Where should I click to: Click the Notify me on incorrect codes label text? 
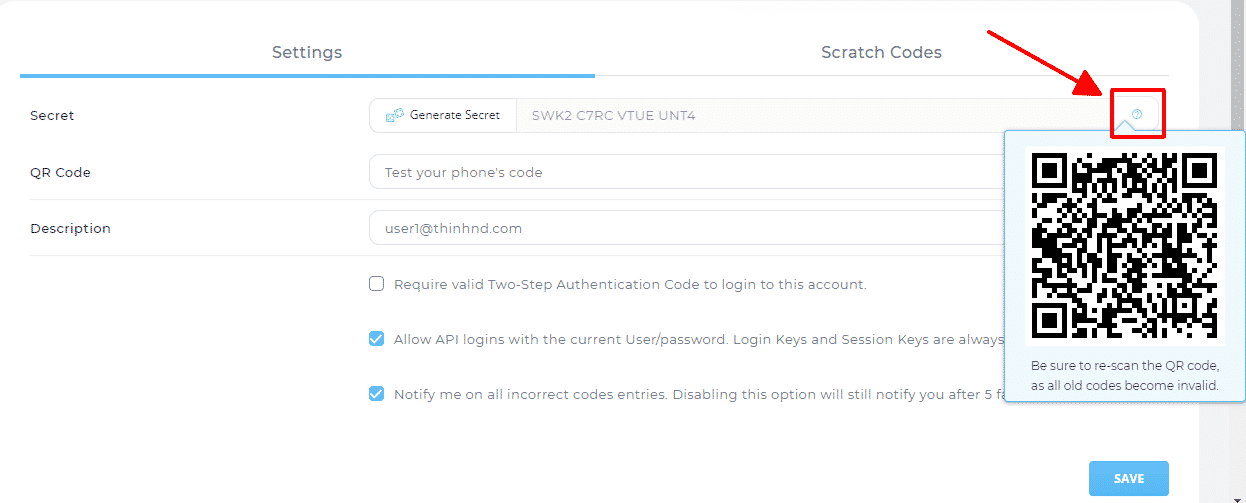(690, 394)
